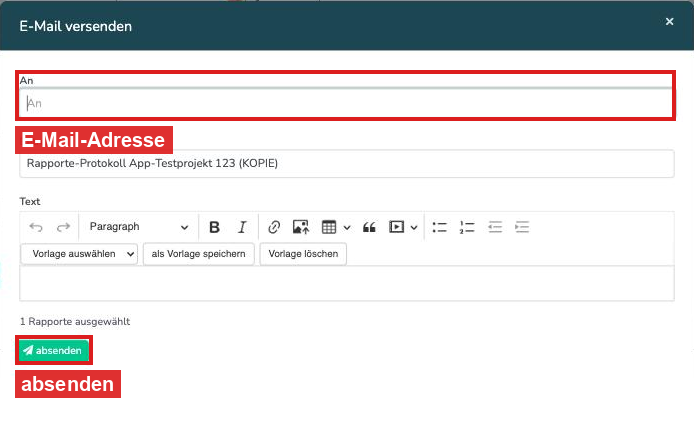Insert media with the media icon
This screenshot has width=694, height=428.
click(x=397, y=227)
